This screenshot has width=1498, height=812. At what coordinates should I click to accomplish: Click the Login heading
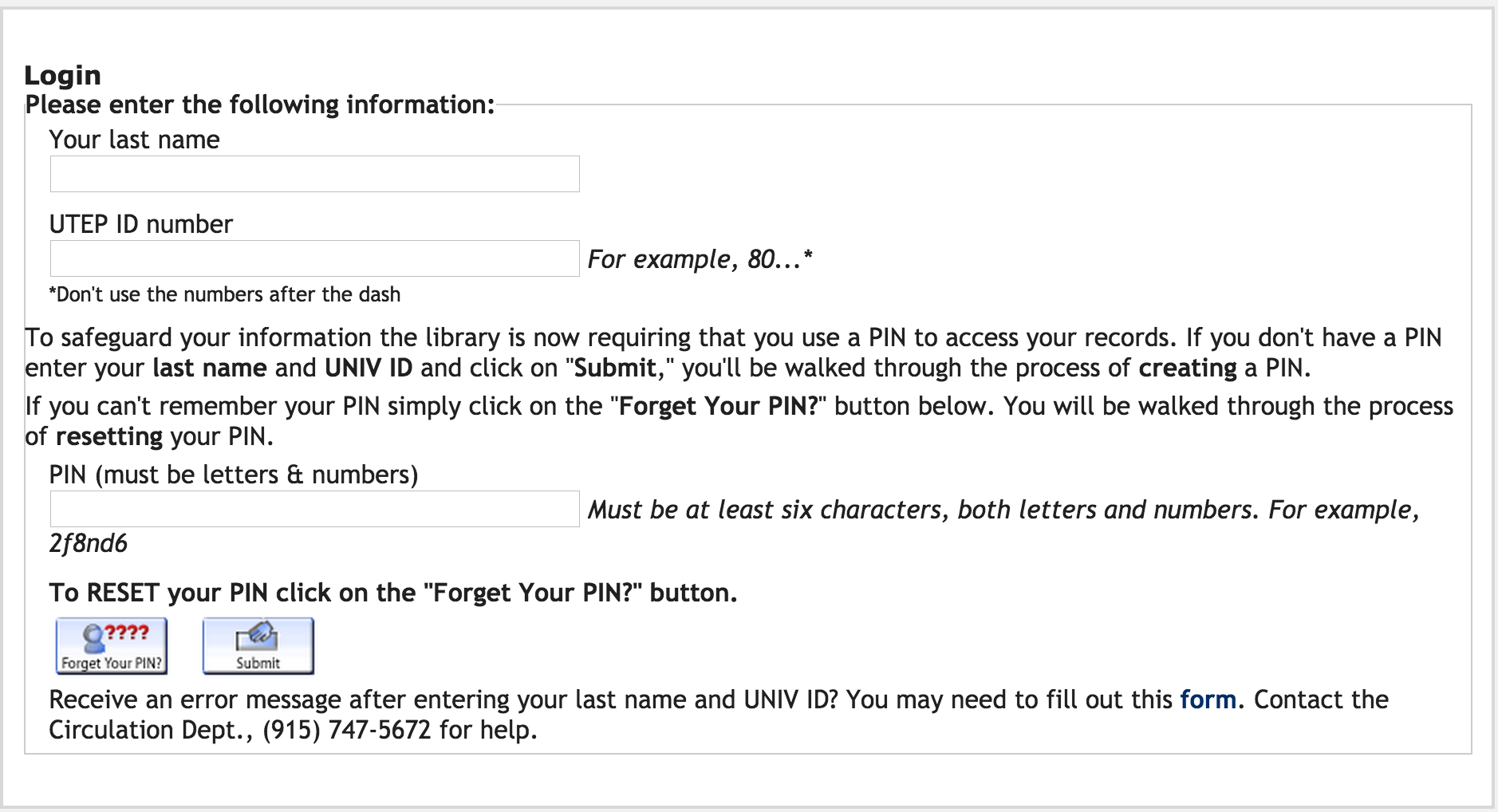coord(63,75)
